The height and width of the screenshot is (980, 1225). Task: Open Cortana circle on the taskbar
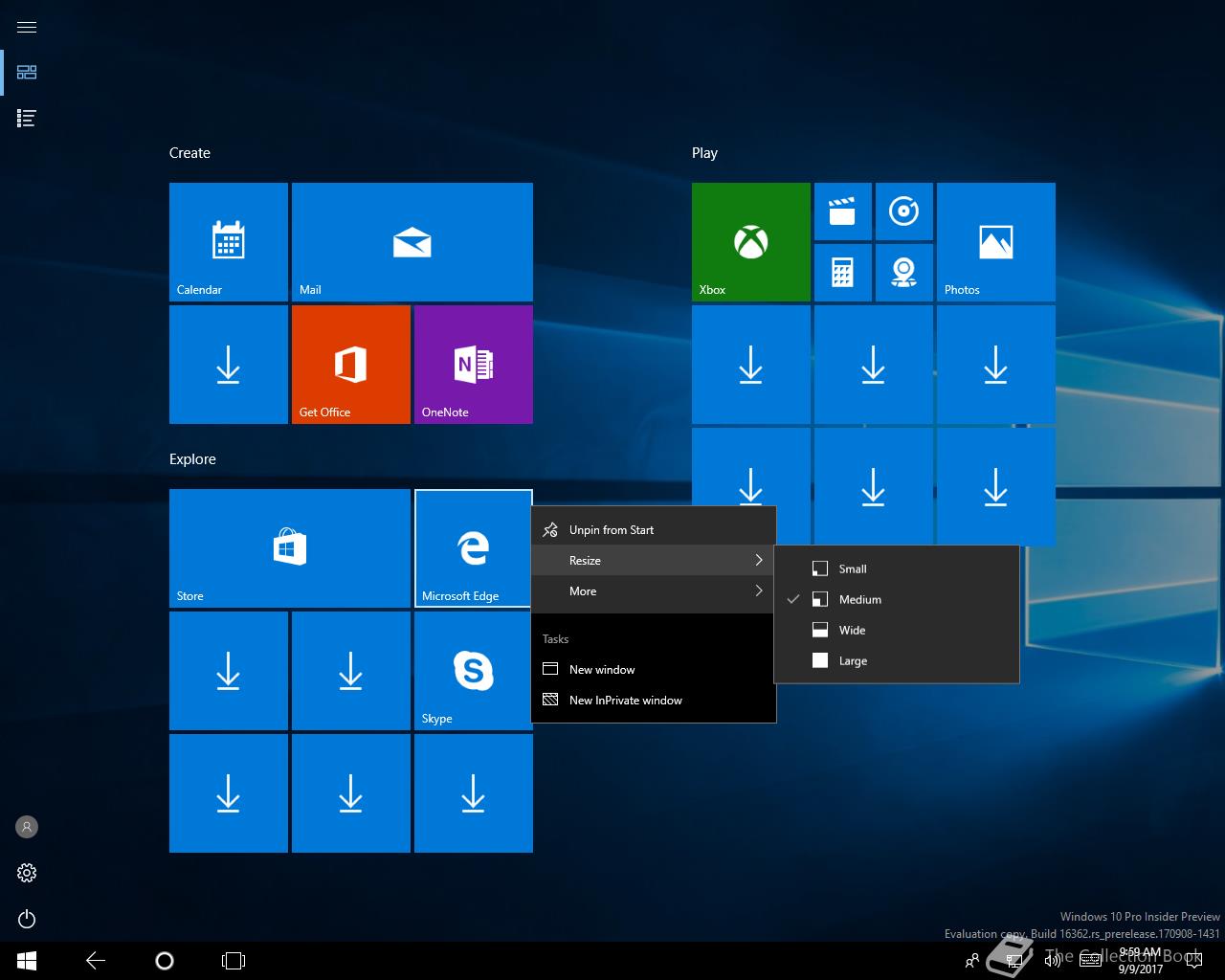165,961
